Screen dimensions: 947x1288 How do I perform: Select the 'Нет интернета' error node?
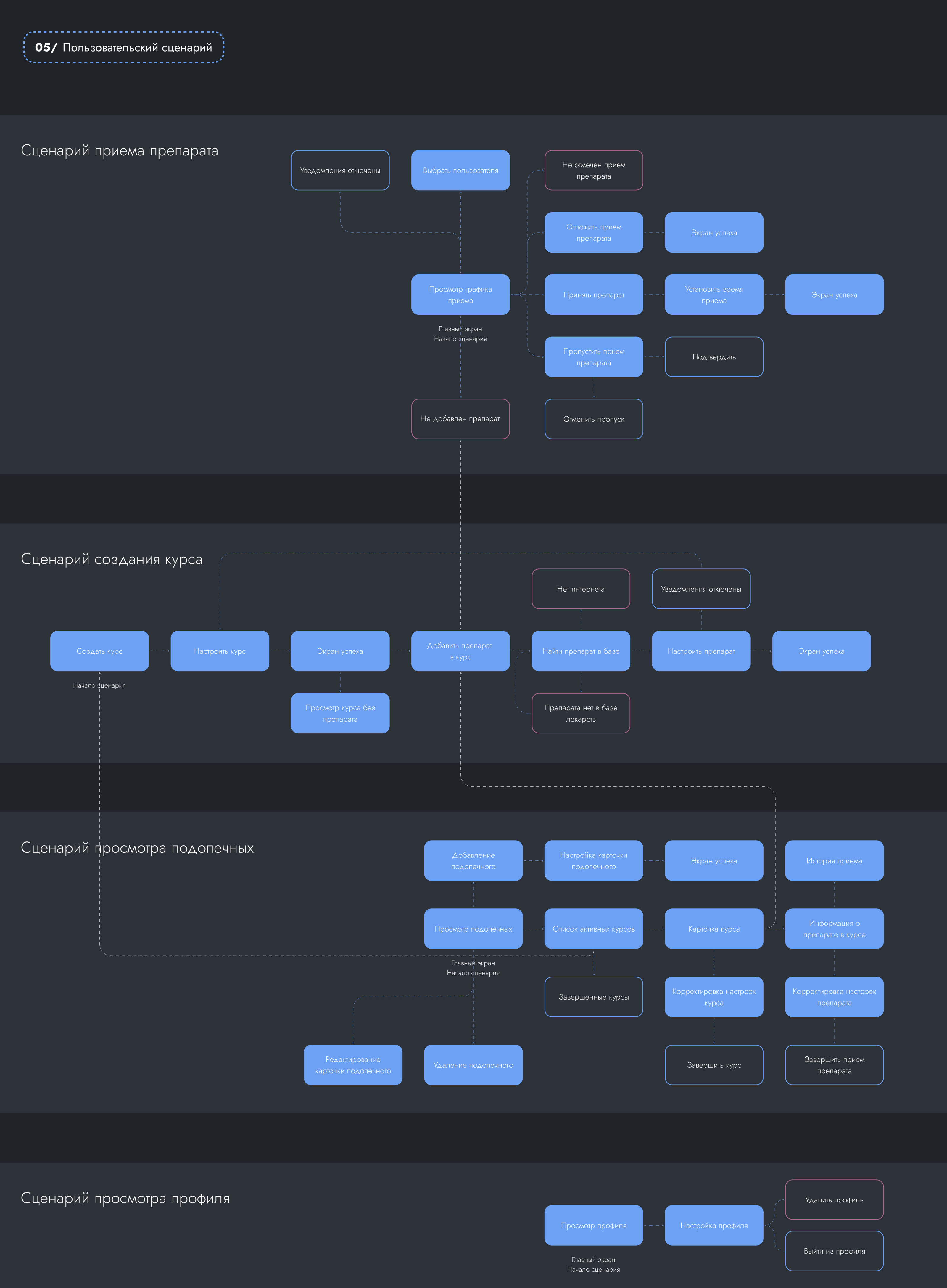581,589
